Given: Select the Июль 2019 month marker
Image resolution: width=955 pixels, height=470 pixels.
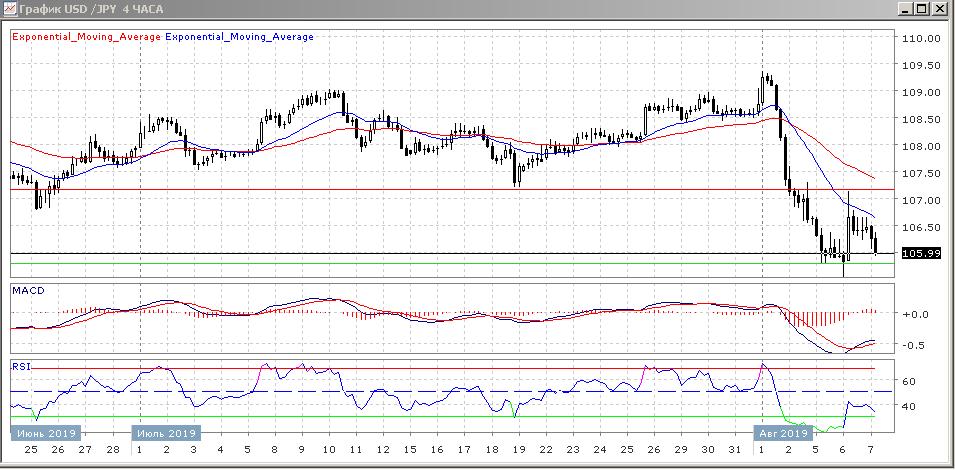Looking at the screenshot, I should [x=166, y=433].
